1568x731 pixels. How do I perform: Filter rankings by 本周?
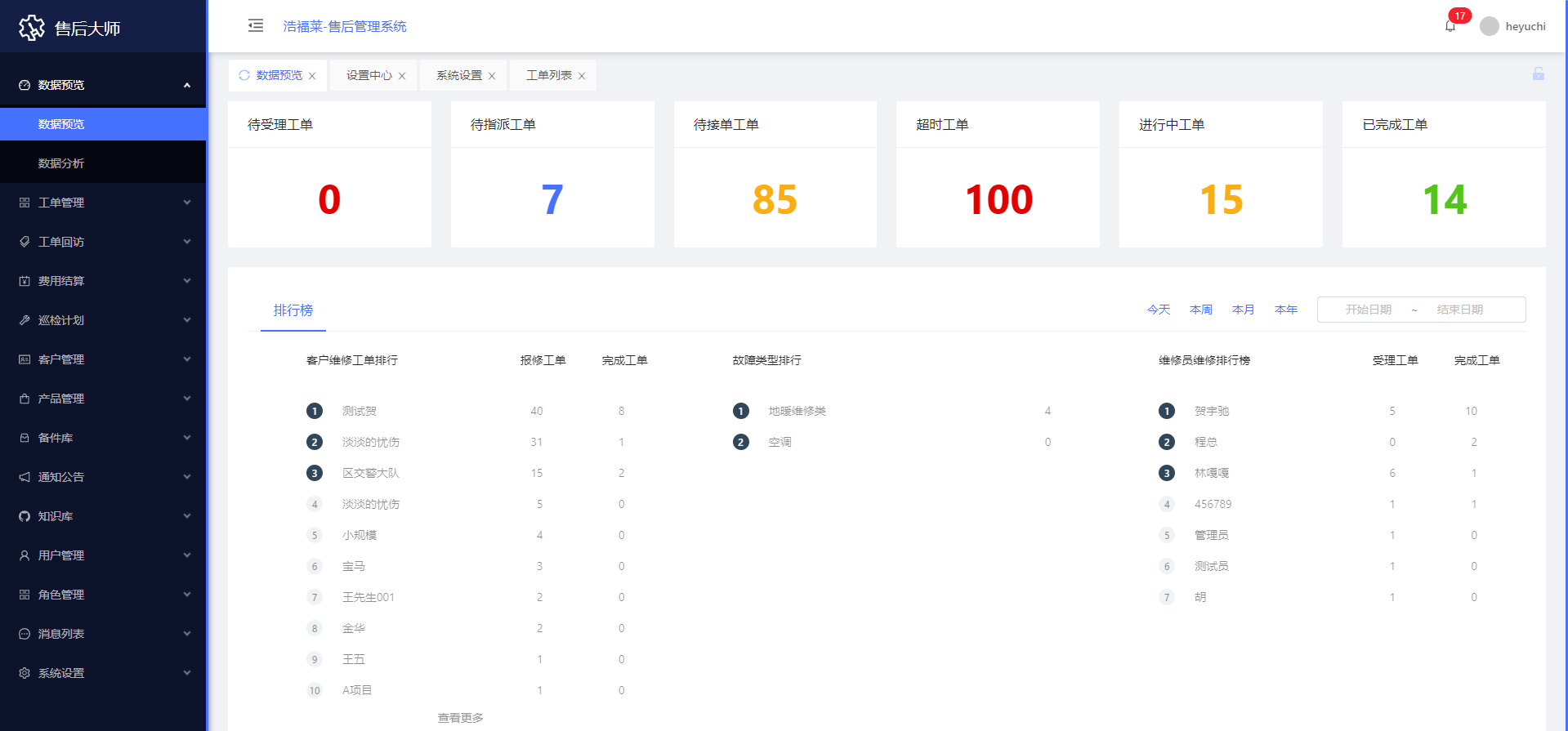[1200, 310]
